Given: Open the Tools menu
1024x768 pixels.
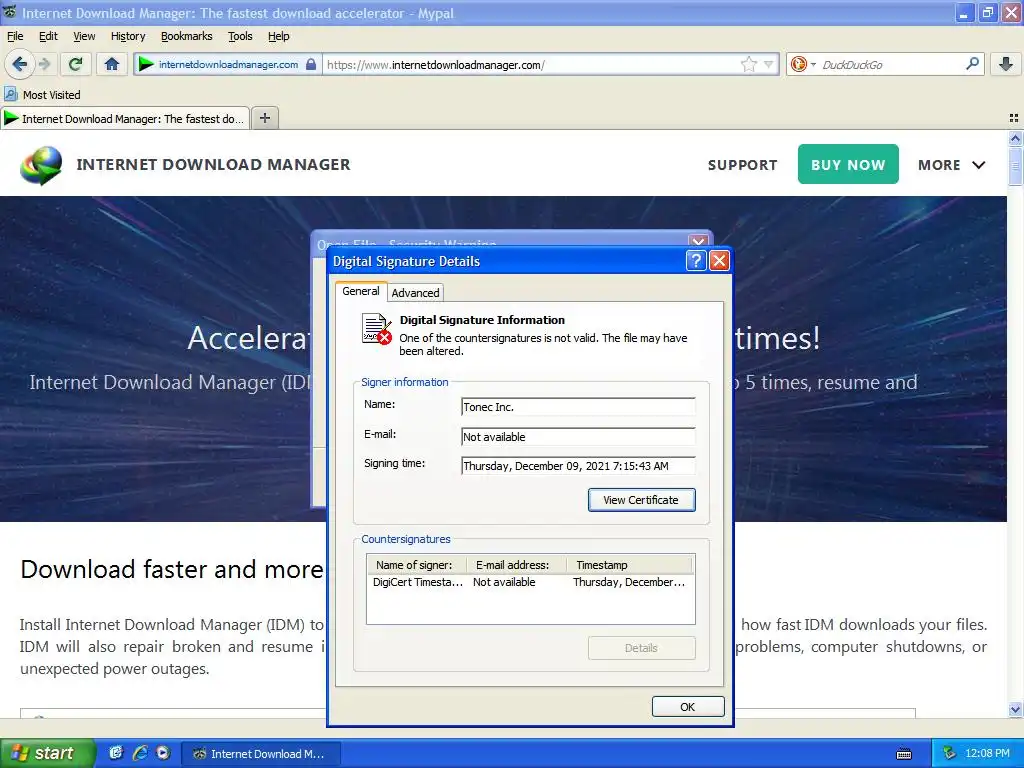Looking at the screenshot, I should [240, 36].
